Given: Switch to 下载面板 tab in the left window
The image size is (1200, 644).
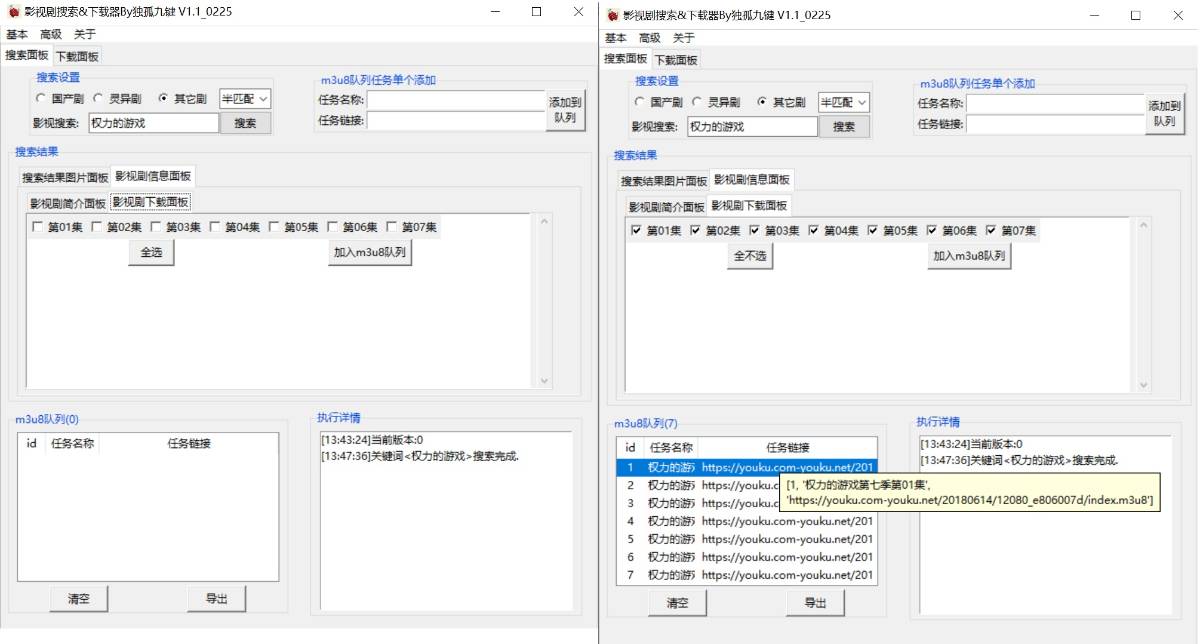Looking at the screenshot, I should (x=77, y=57).
